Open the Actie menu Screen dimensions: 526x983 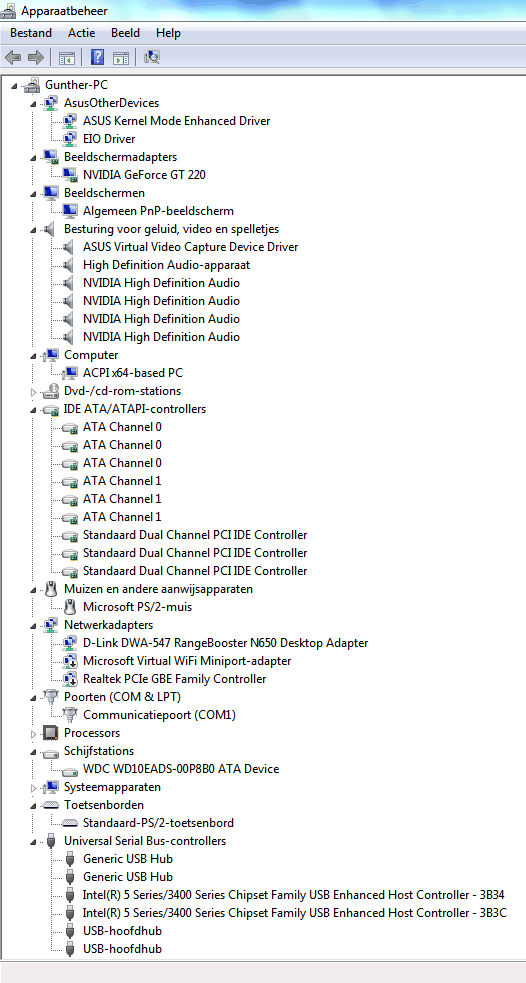pyautogui.click(x=82, y=33)
